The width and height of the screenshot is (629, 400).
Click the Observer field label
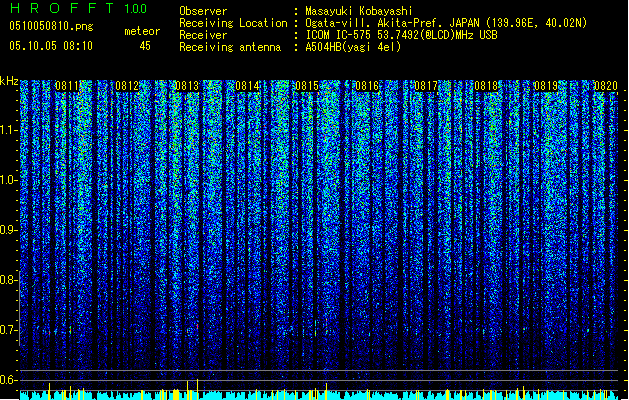(203, 11)
